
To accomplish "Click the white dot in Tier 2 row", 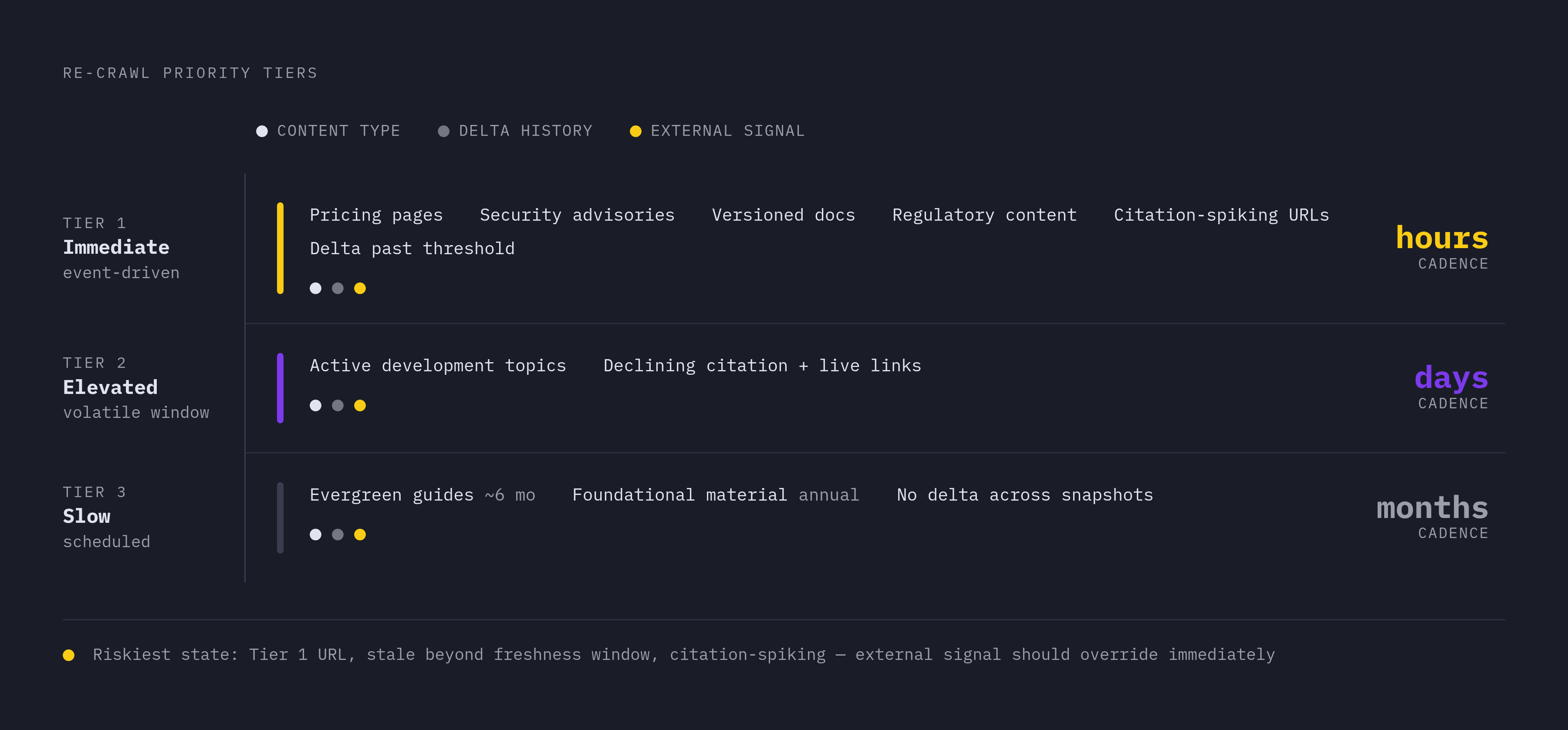I will (315, 405).
